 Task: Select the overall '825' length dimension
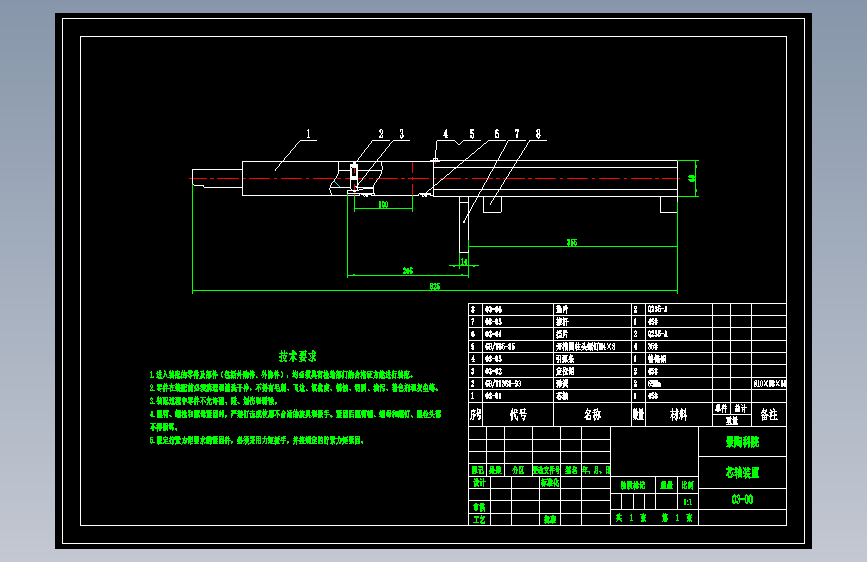[435, 287]
